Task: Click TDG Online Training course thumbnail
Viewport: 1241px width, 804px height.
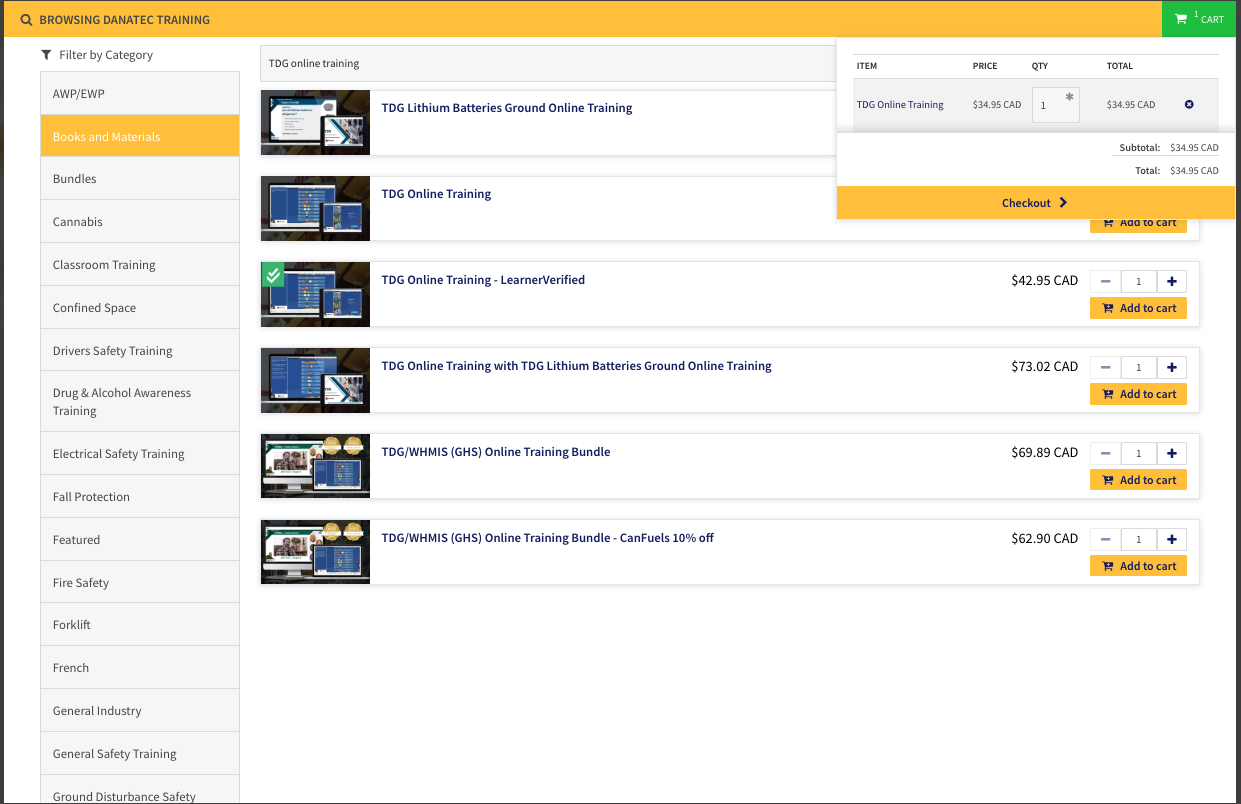Action: (x=315, y=209)
